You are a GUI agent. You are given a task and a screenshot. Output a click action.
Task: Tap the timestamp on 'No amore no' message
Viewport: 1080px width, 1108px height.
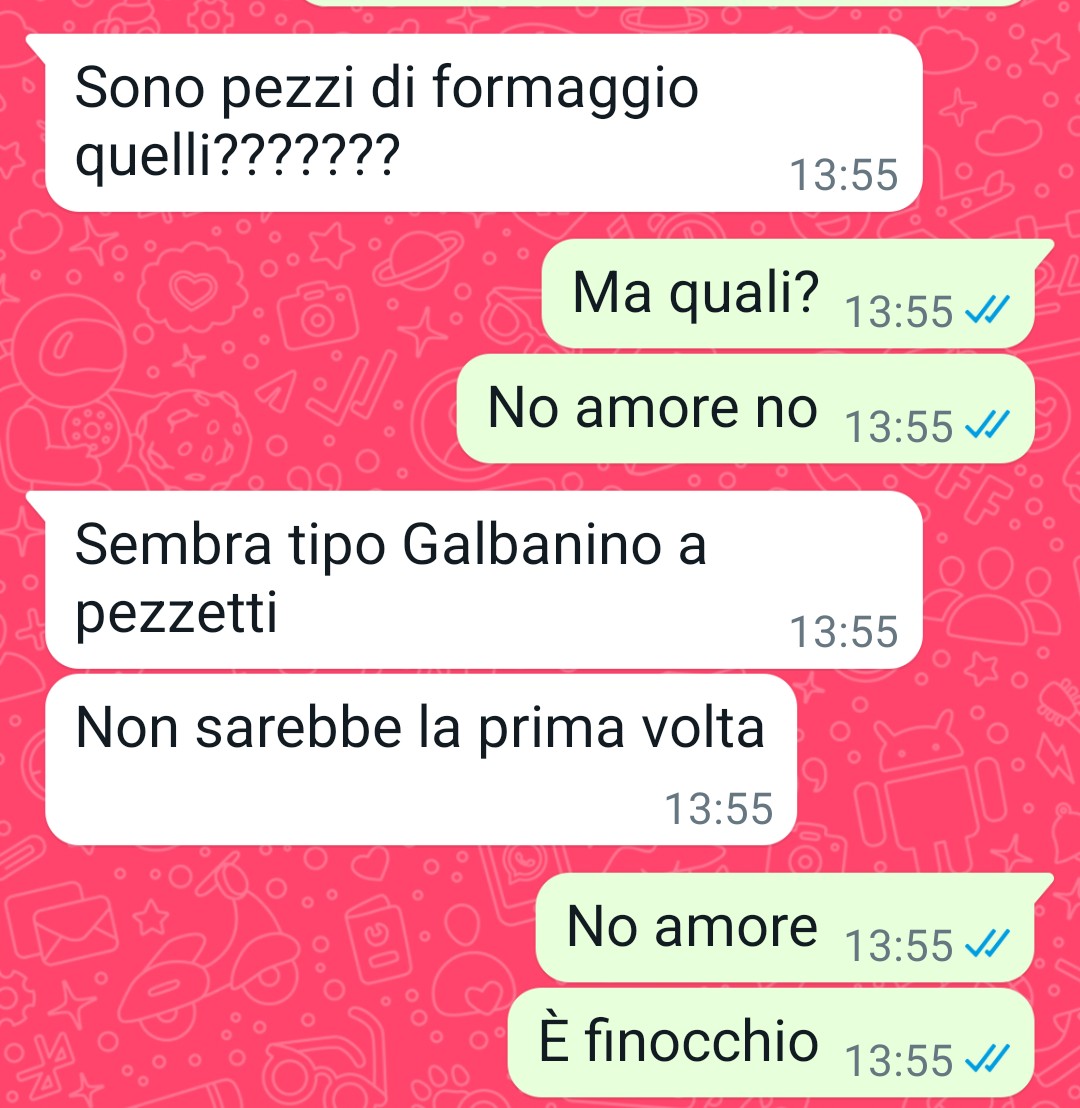click(x=899, y=427)
